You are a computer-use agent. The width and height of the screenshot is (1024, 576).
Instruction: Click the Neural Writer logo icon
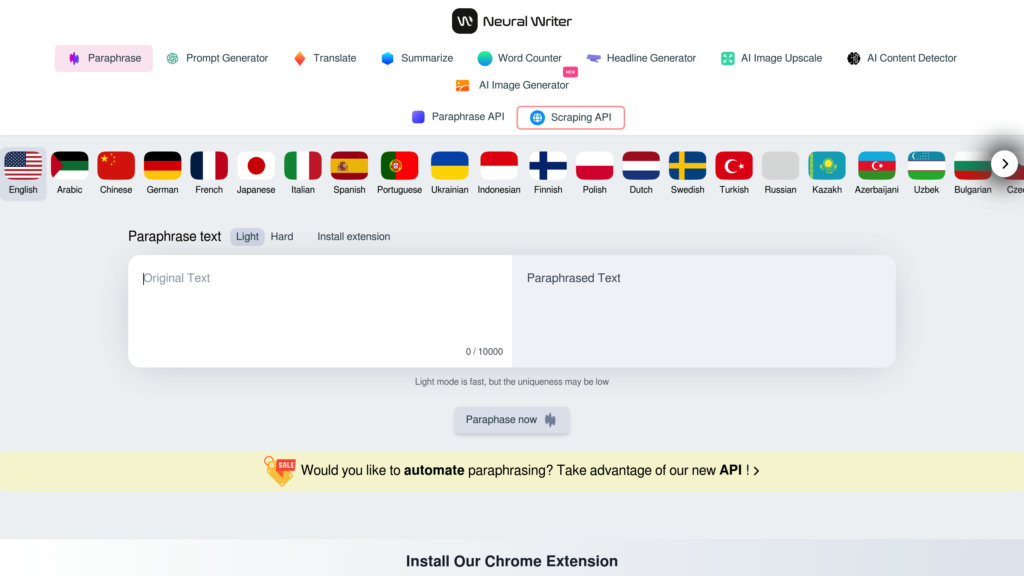[464, 21]
